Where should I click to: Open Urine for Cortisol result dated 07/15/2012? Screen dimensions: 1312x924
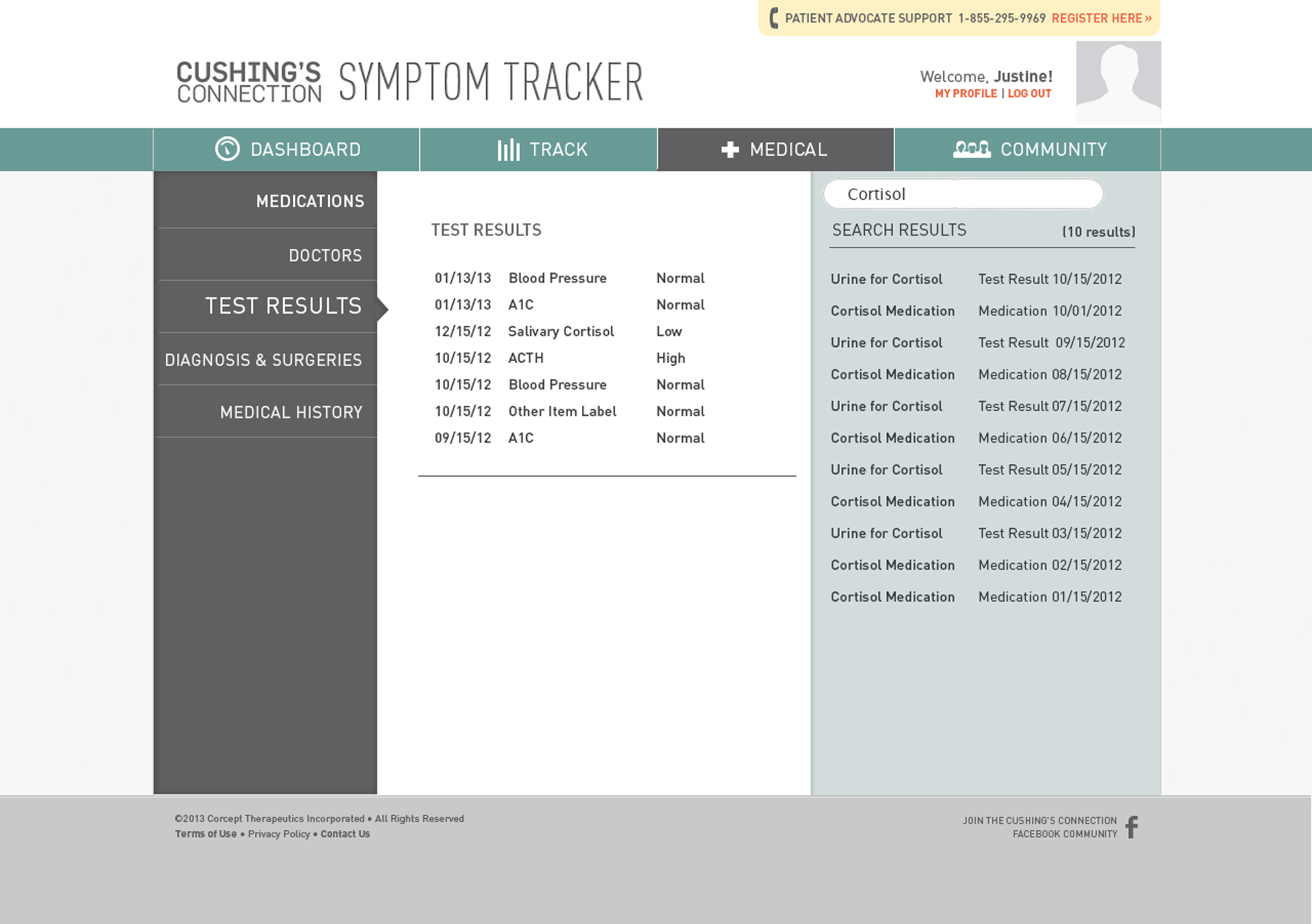pyautogui.click(x=976, y=406)
